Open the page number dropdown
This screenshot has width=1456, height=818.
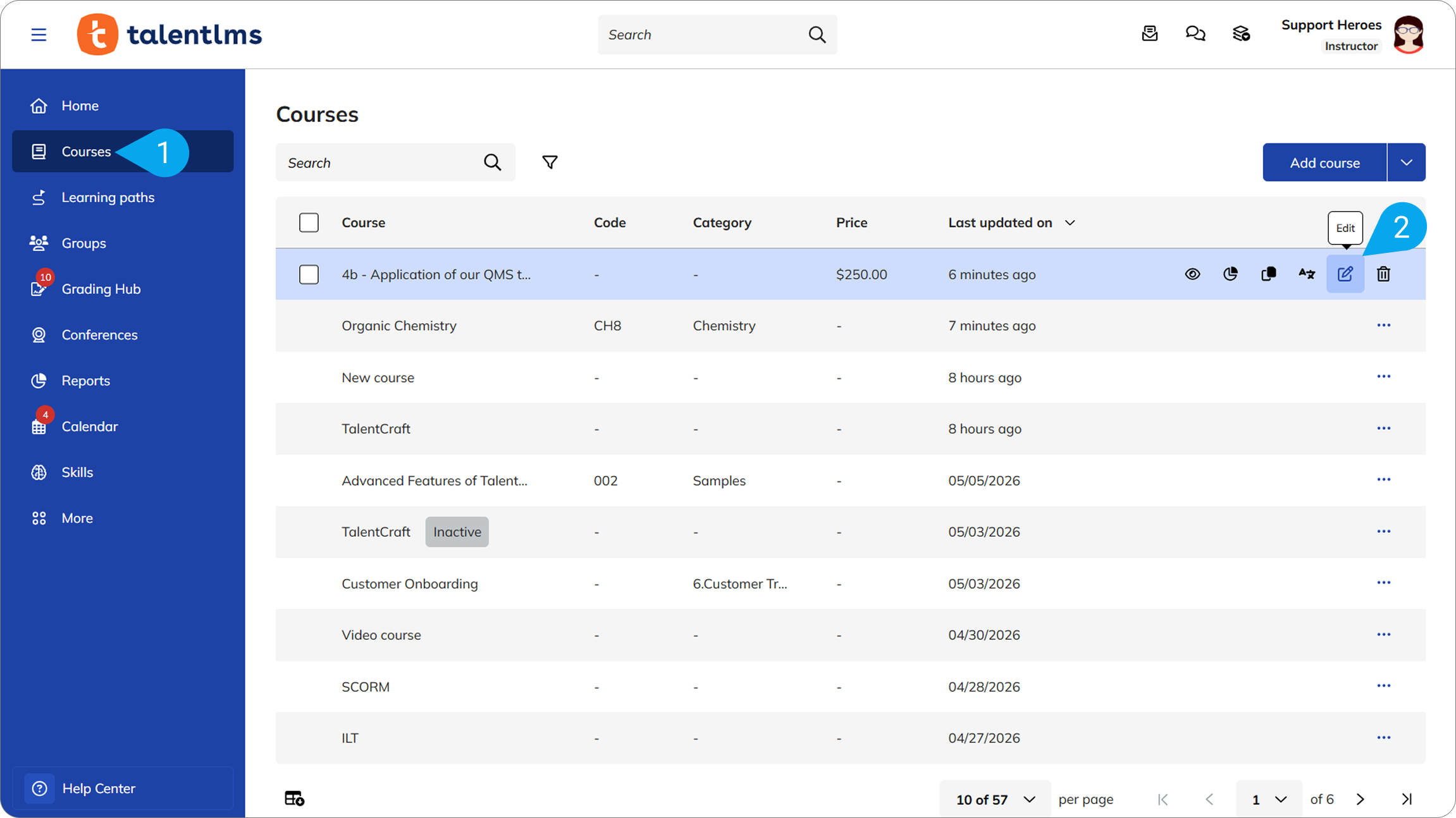tap(1269, 800)
